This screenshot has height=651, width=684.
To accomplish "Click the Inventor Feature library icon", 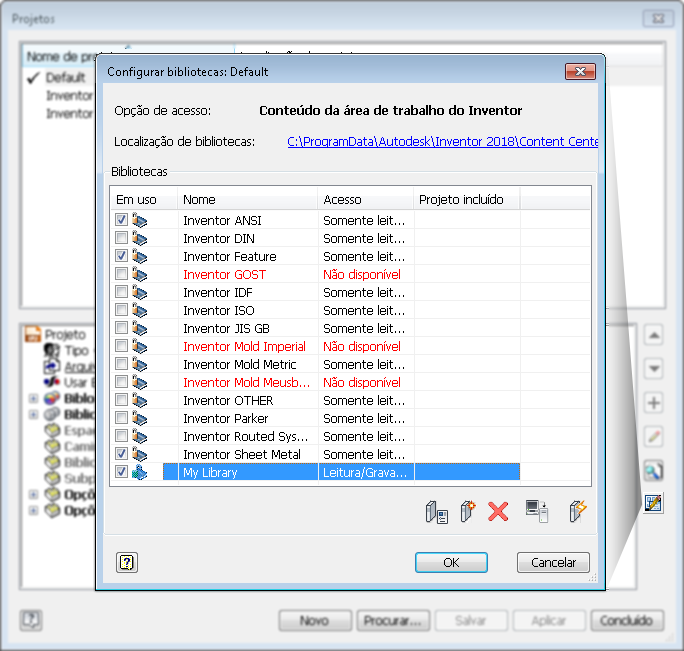I will pyautogui.click(x=140, y=256).
